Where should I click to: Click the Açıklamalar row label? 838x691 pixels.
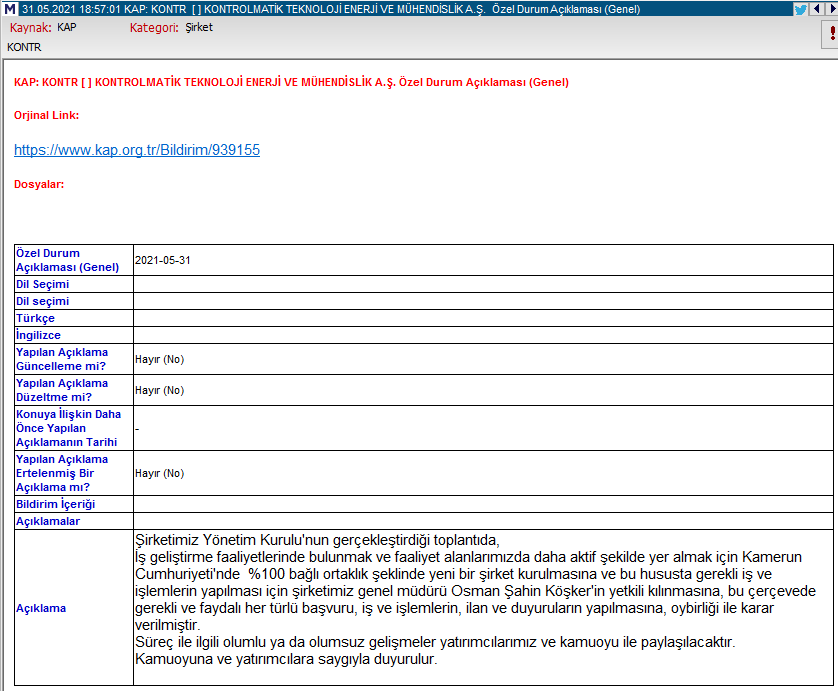coord(48,521)
